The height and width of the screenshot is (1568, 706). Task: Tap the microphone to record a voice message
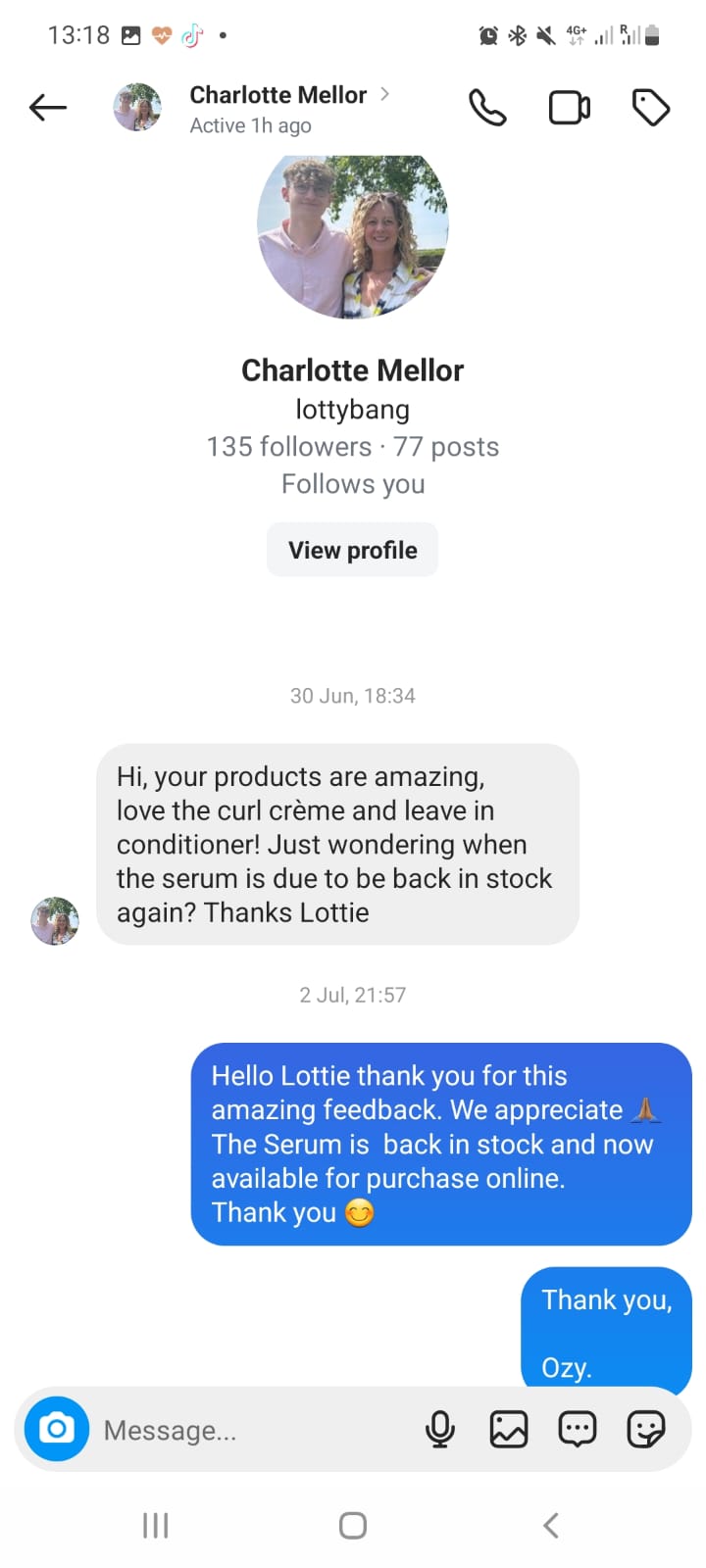point(440,1429)
